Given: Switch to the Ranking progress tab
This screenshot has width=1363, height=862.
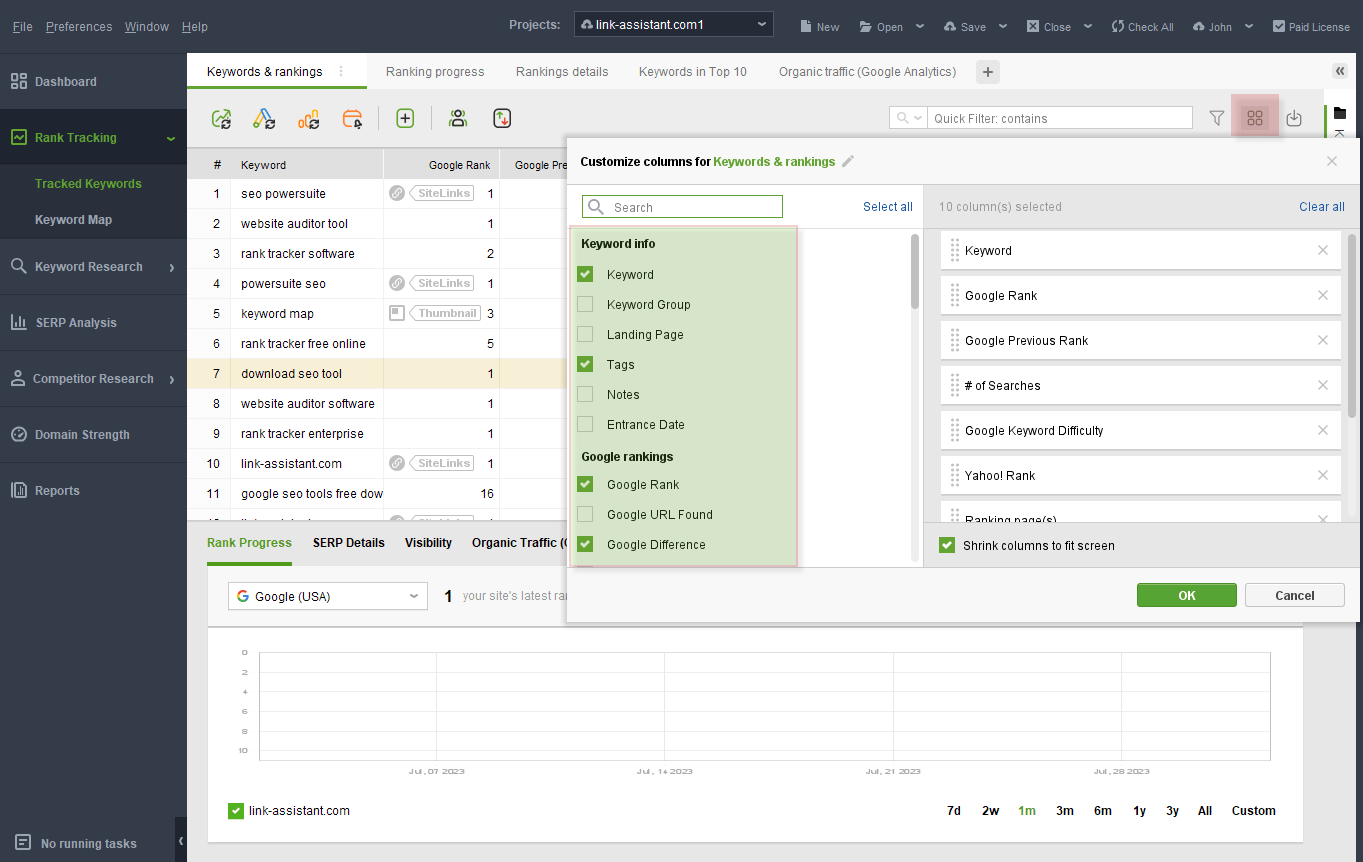Looking at the screenshot, I should click(435, 72).
